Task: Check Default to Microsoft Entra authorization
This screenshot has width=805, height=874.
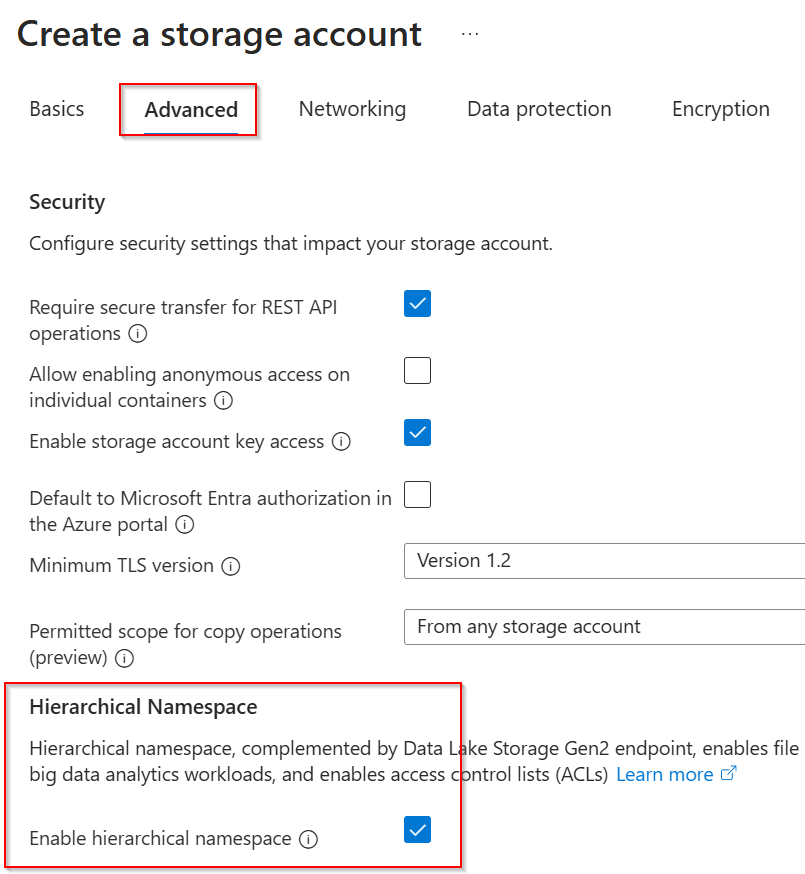Action: pyautogui.click(x=417, y=494)
